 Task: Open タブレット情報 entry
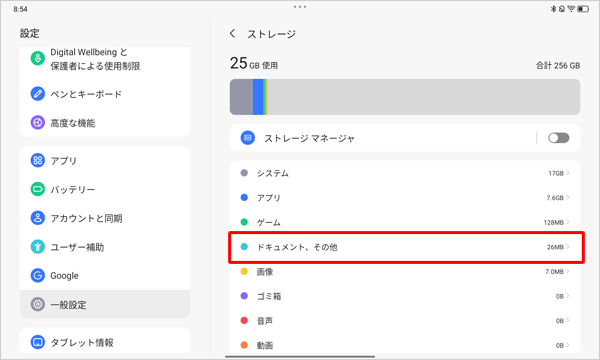tap(105, 341)
